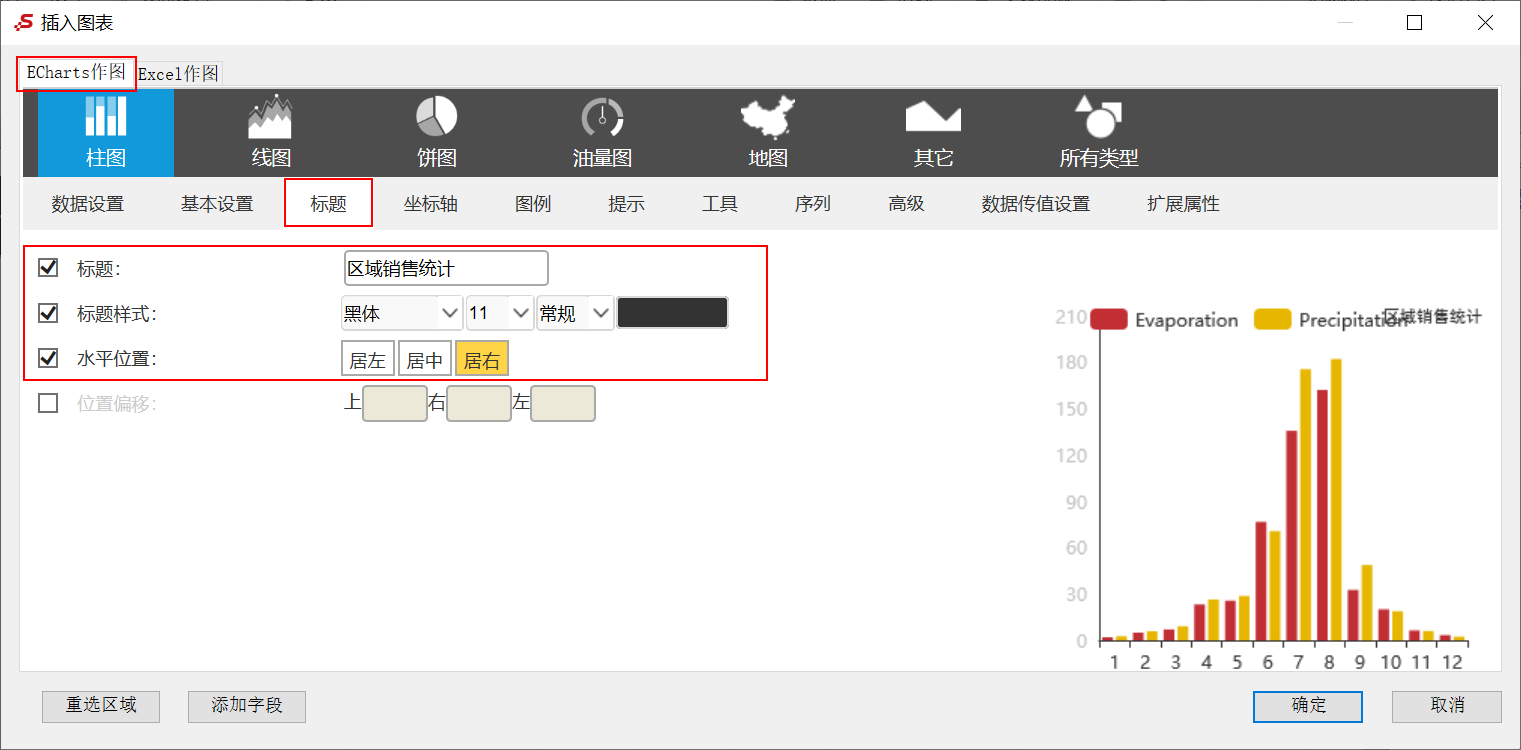Minimize the 插入图表 window
This screenshot has width=1521, height=750.
(x=1345, y=23)
